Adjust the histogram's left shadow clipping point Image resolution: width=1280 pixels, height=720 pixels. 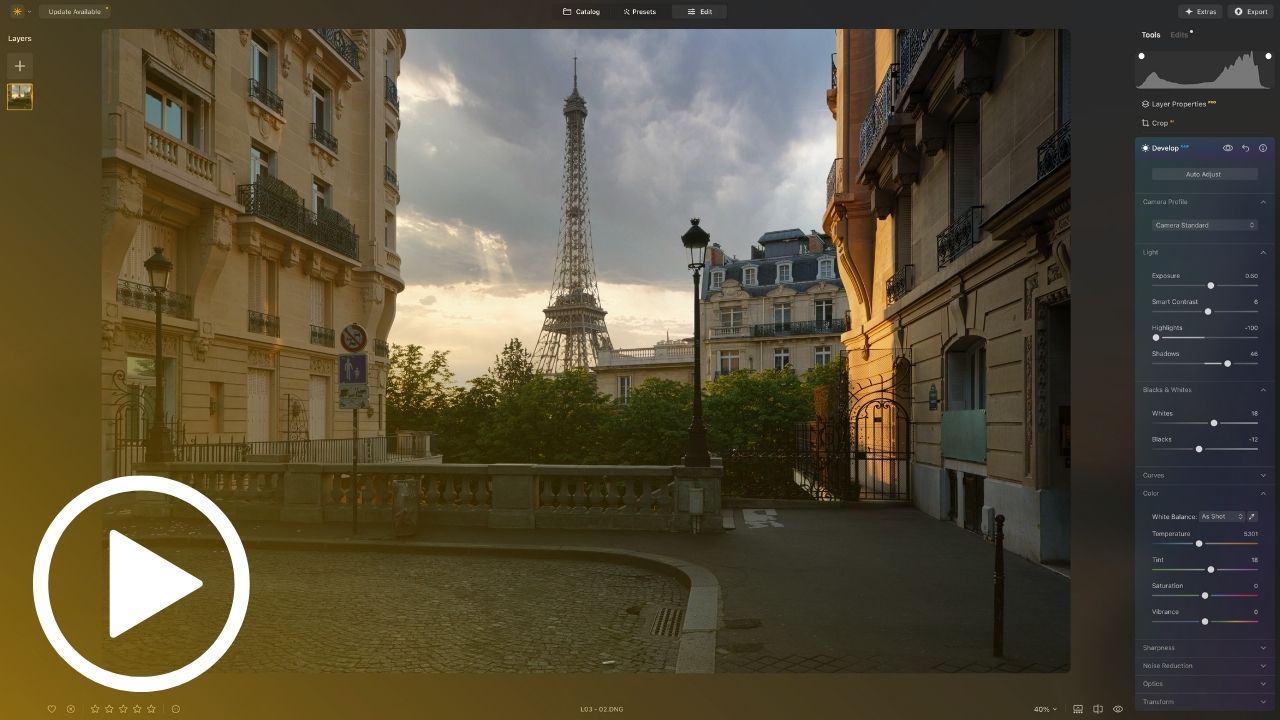[1141, 56]
